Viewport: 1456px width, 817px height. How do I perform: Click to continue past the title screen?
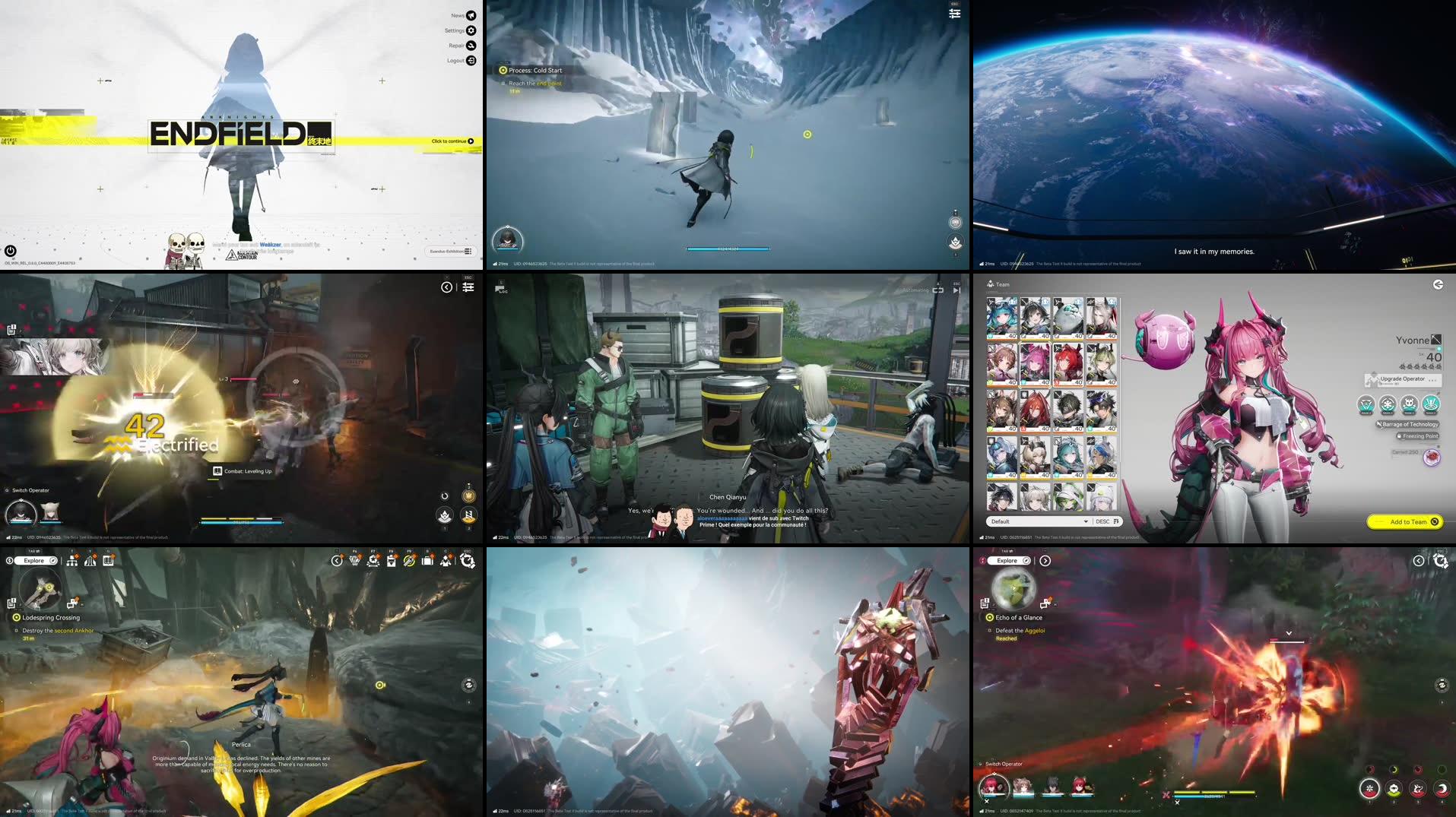tap(451, 141)
